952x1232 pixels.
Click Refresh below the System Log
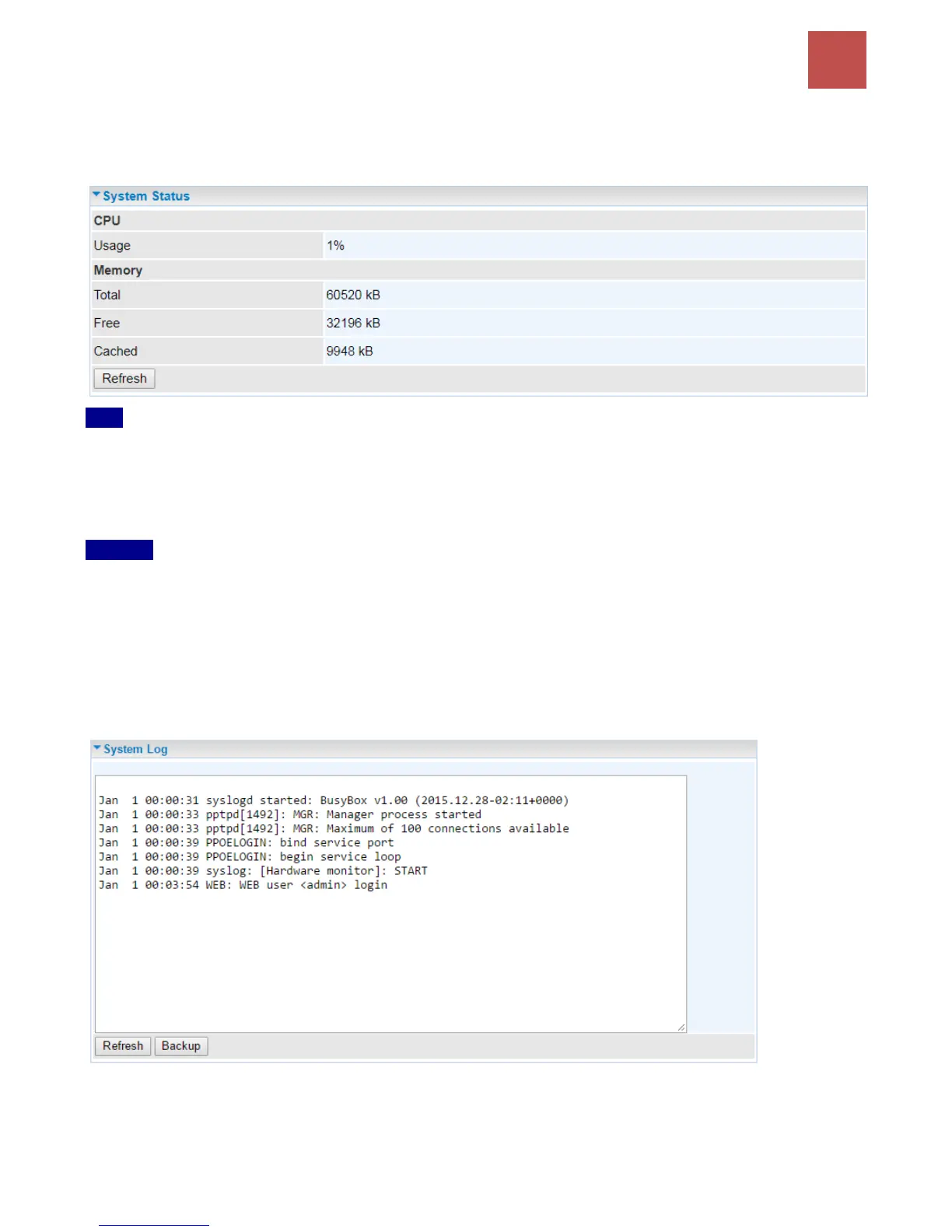click(123, 1046)
